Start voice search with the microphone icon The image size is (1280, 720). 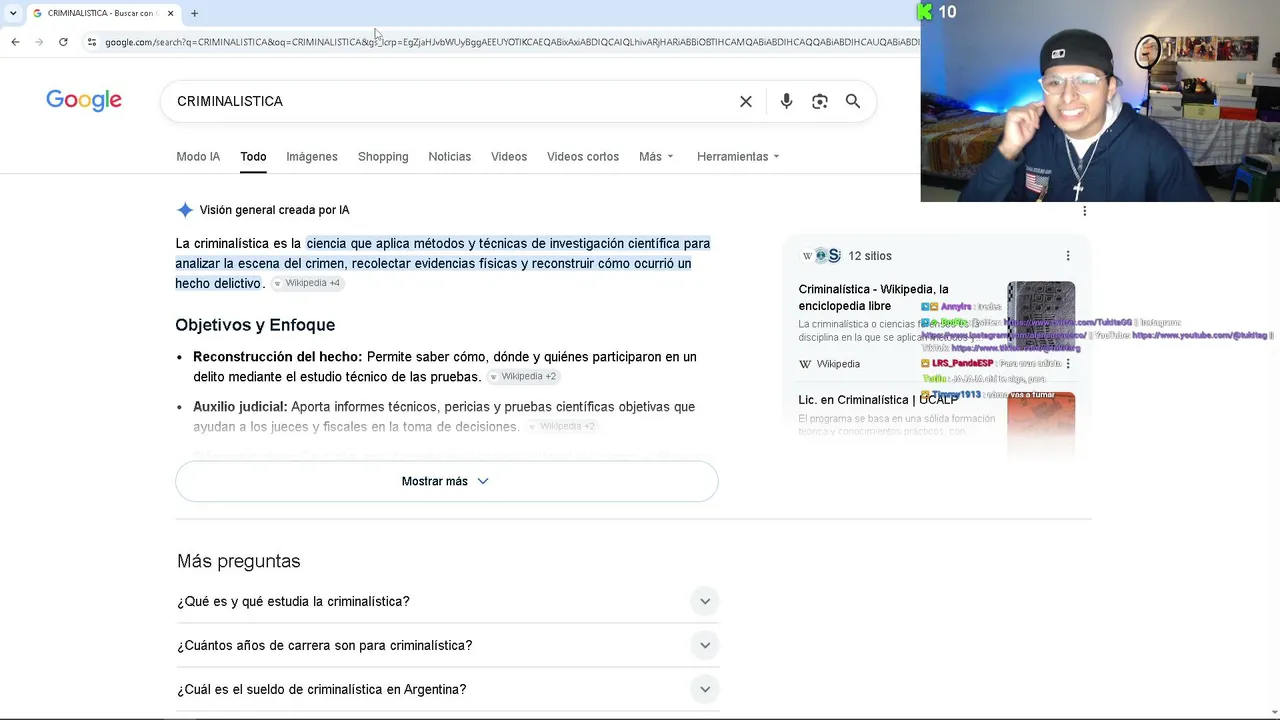coord(786,101)
